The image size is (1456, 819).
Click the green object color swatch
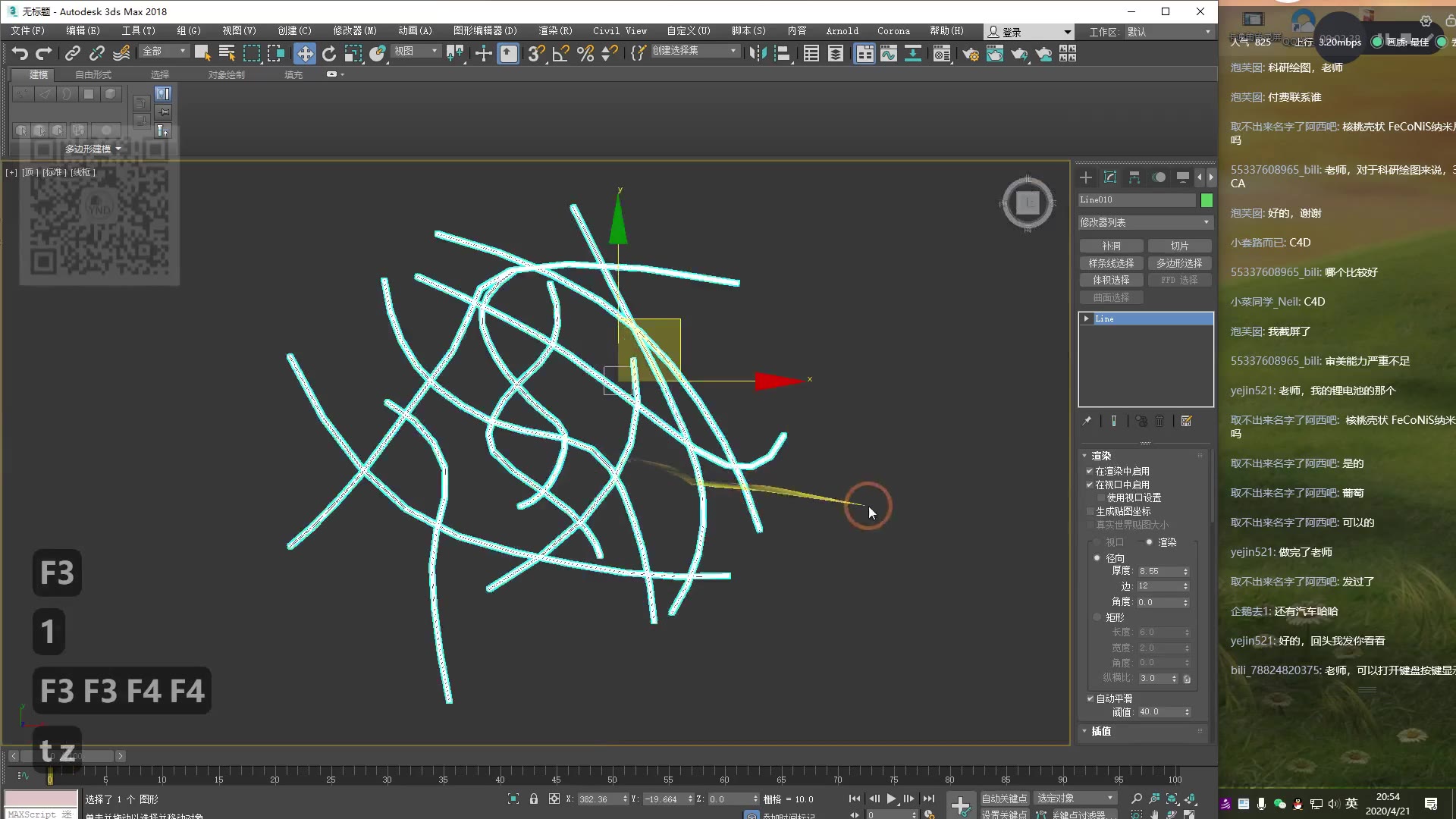[1207, 200]
